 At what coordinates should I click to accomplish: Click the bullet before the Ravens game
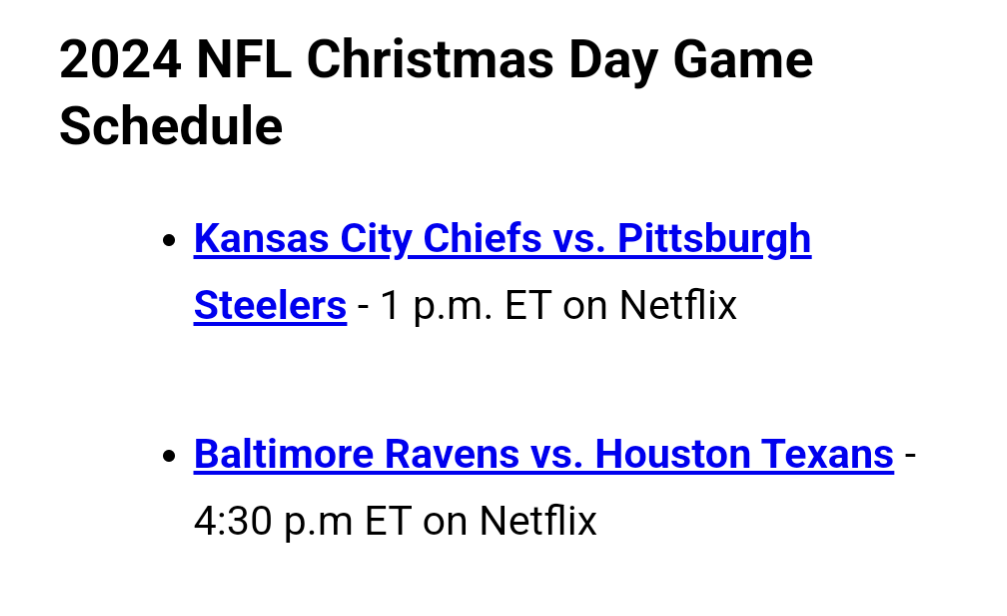coord(170,456)
